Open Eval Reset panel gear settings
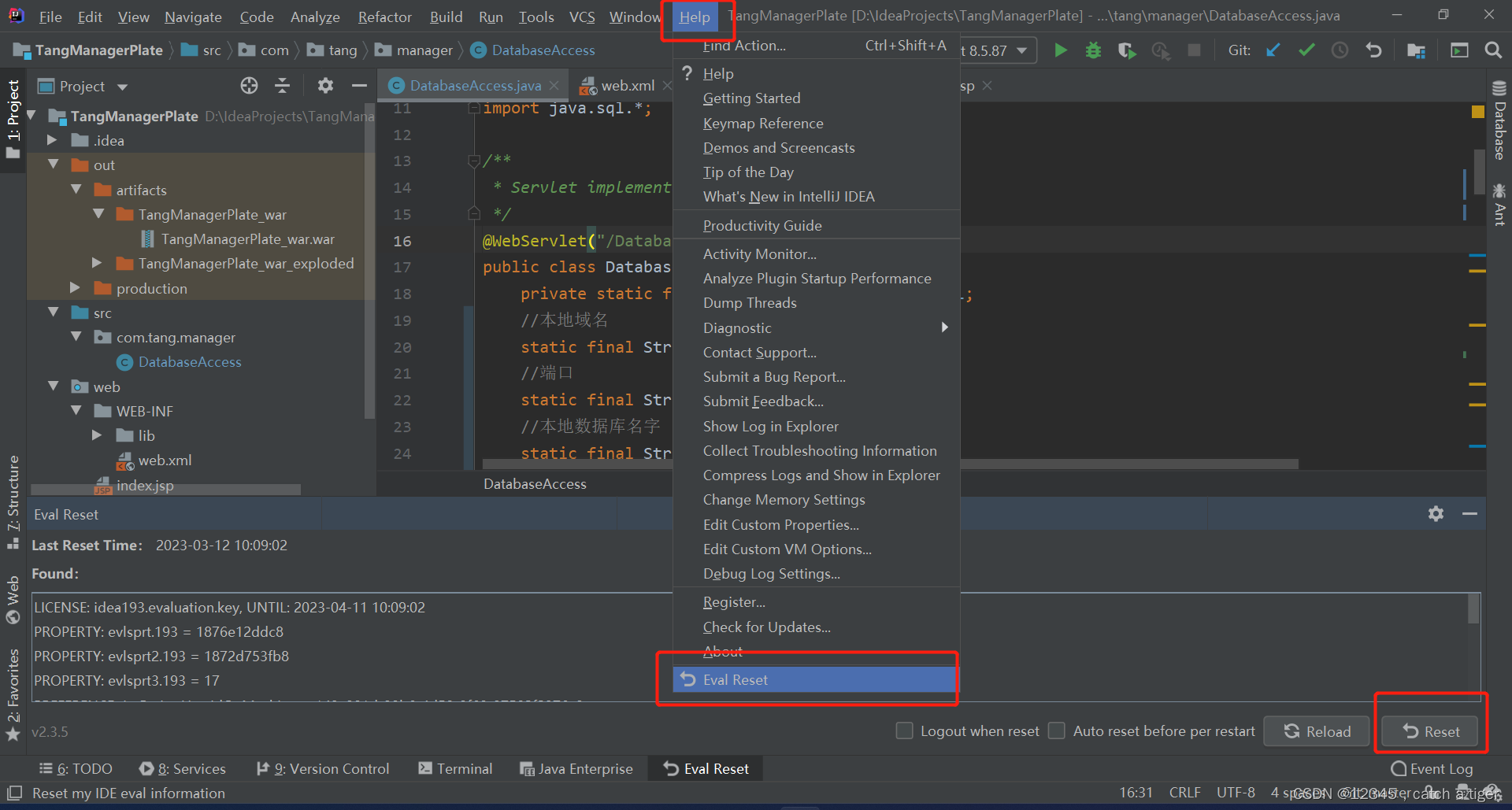1512x810 pixels. [1436, 514]
